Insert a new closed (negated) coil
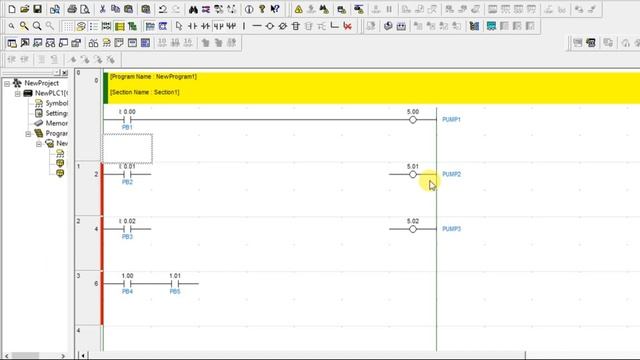 click(282, 26)
